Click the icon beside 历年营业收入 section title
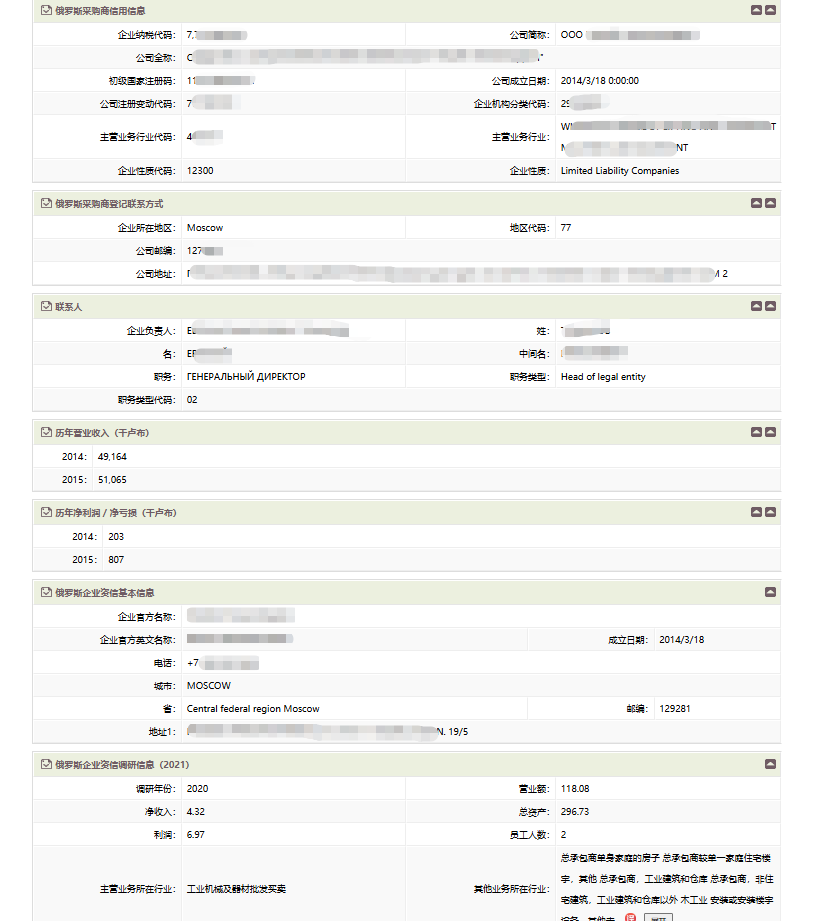The image size is (819, 921). [x=46, y=432]
